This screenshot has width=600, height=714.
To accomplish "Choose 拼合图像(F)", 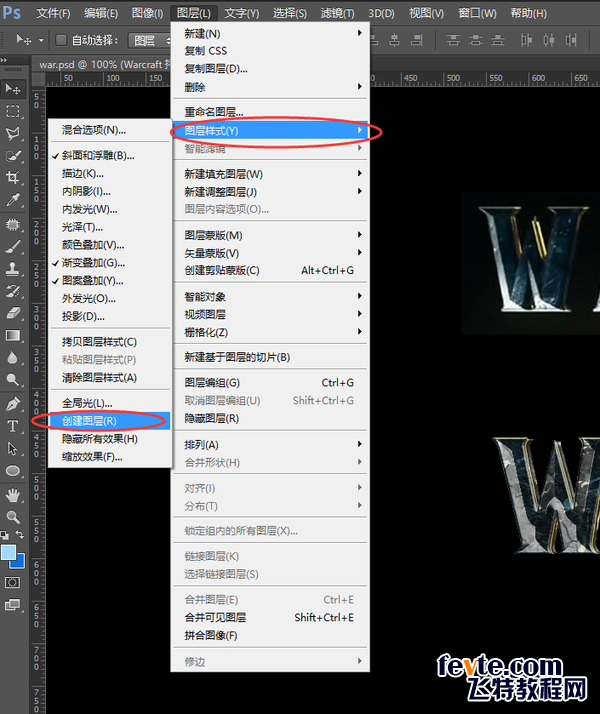I will click(270, 635).
